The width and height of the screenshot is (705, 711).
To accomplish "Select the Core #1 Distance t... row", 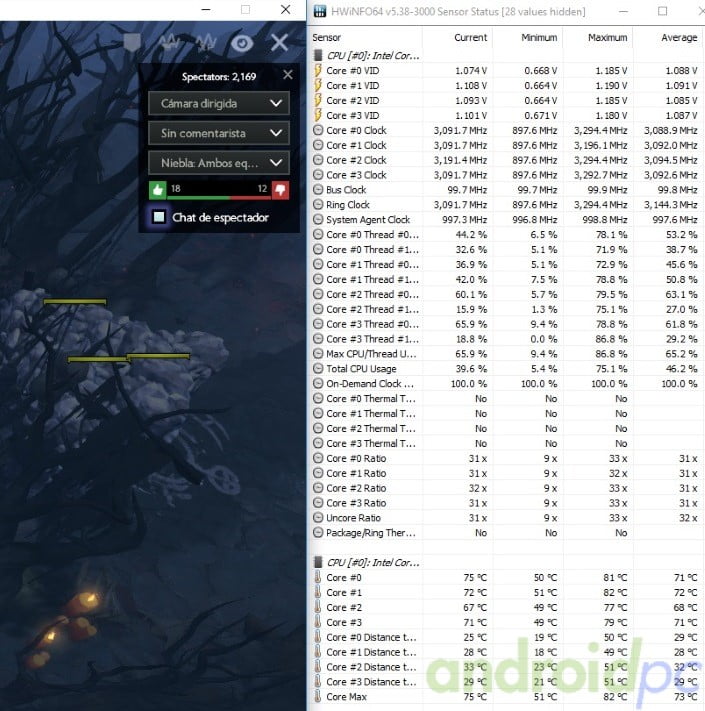I will (x=506, y=652).
